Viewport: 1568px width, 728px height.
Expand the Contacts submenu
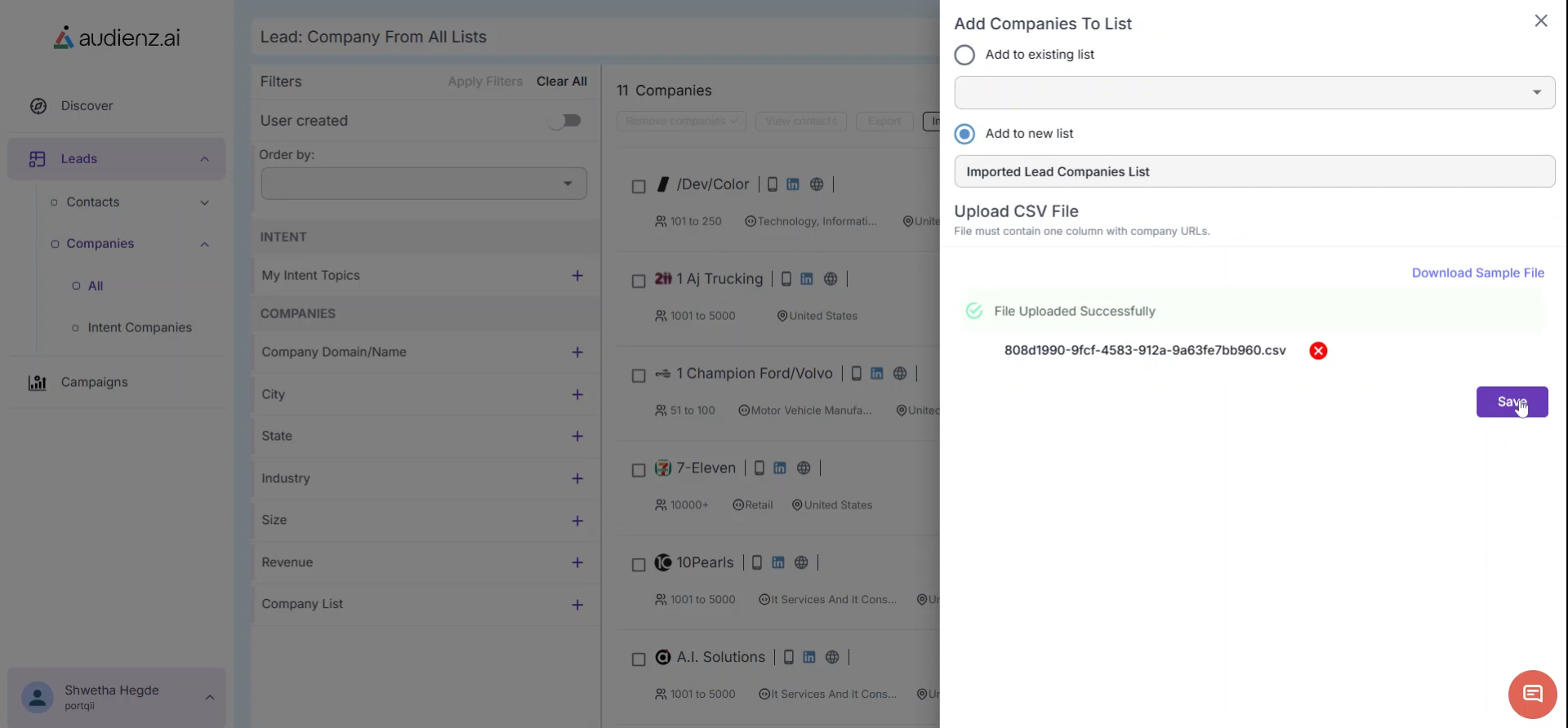point(204,202)
